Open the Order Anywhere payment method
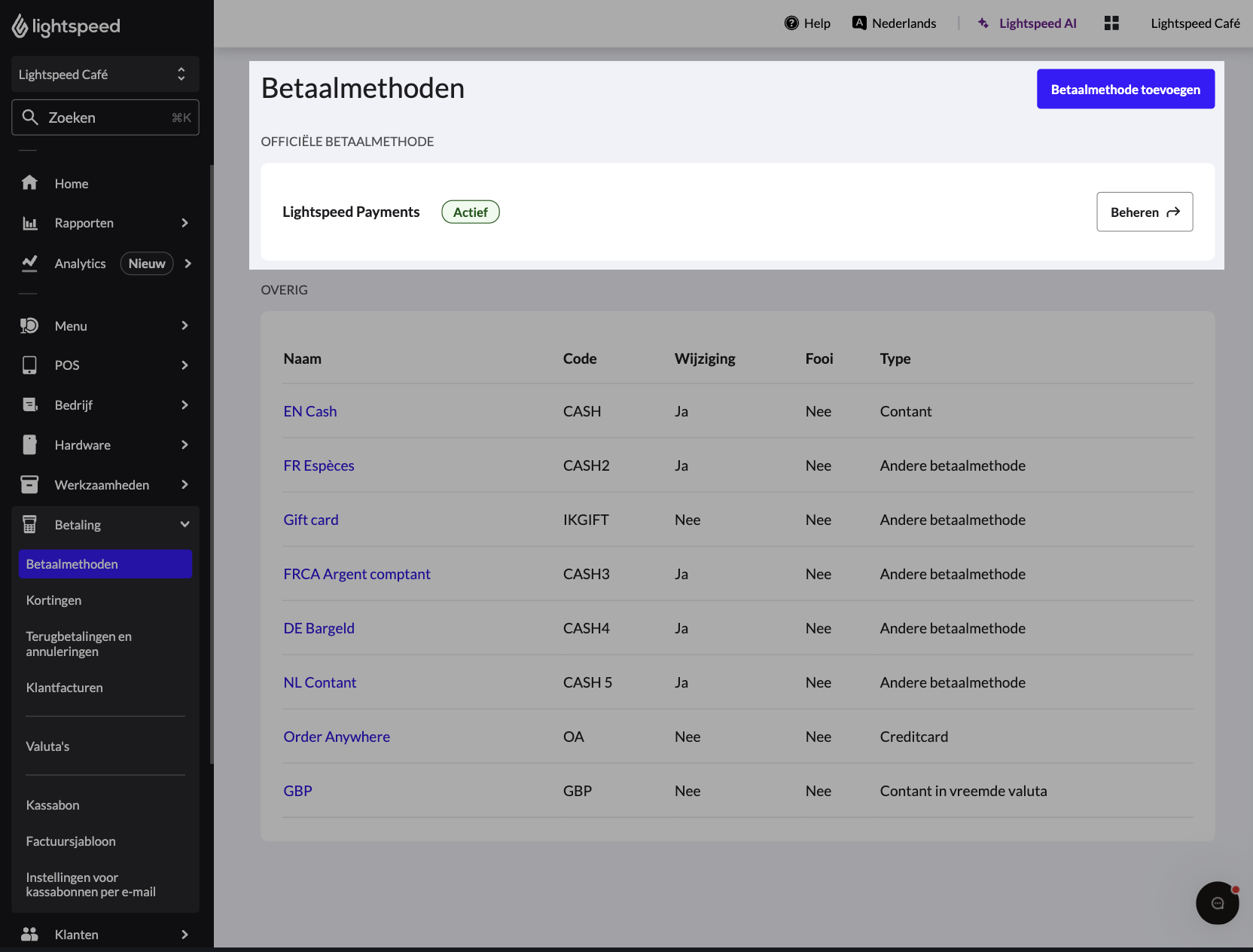Viewport: 1253px width, 952px height. 337,737
